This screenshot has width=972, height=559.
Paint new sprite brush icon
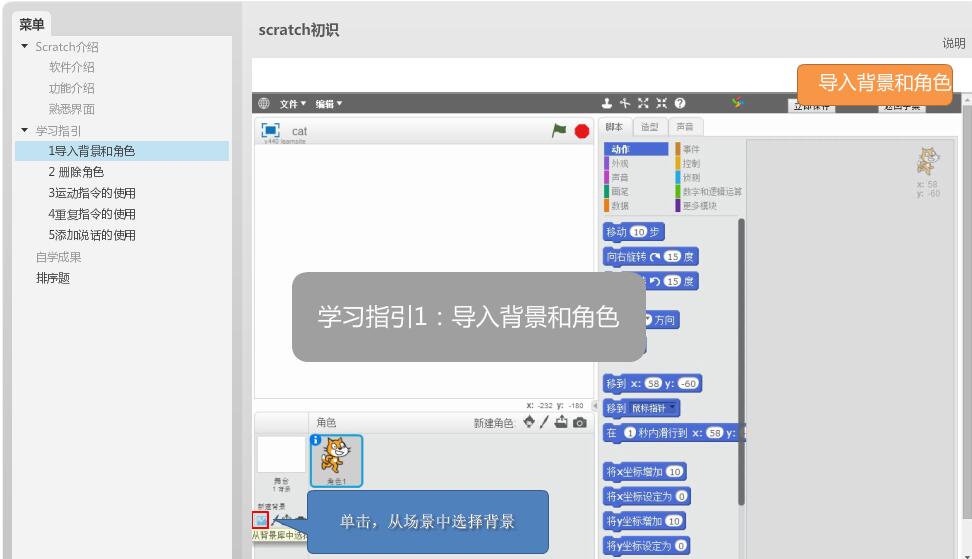point(544,422)
